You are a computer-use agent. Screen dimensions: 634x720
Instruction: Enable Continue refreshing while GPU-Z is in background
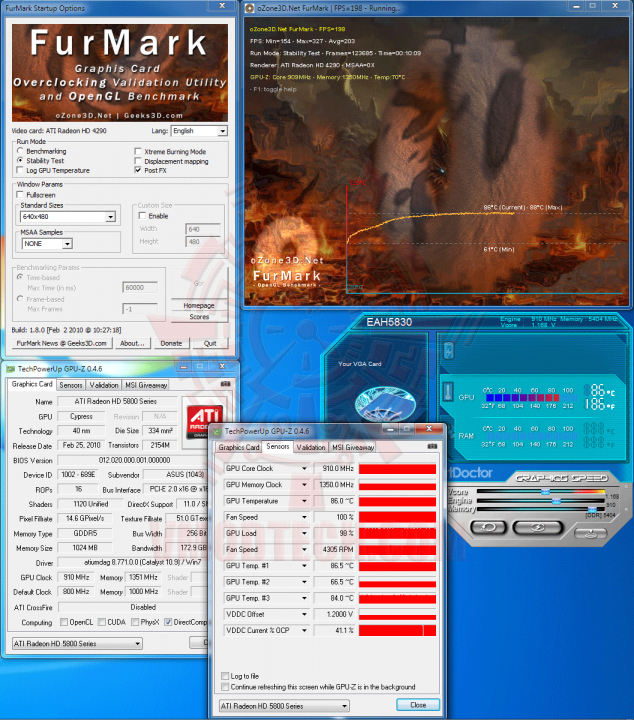coord(225,687)
